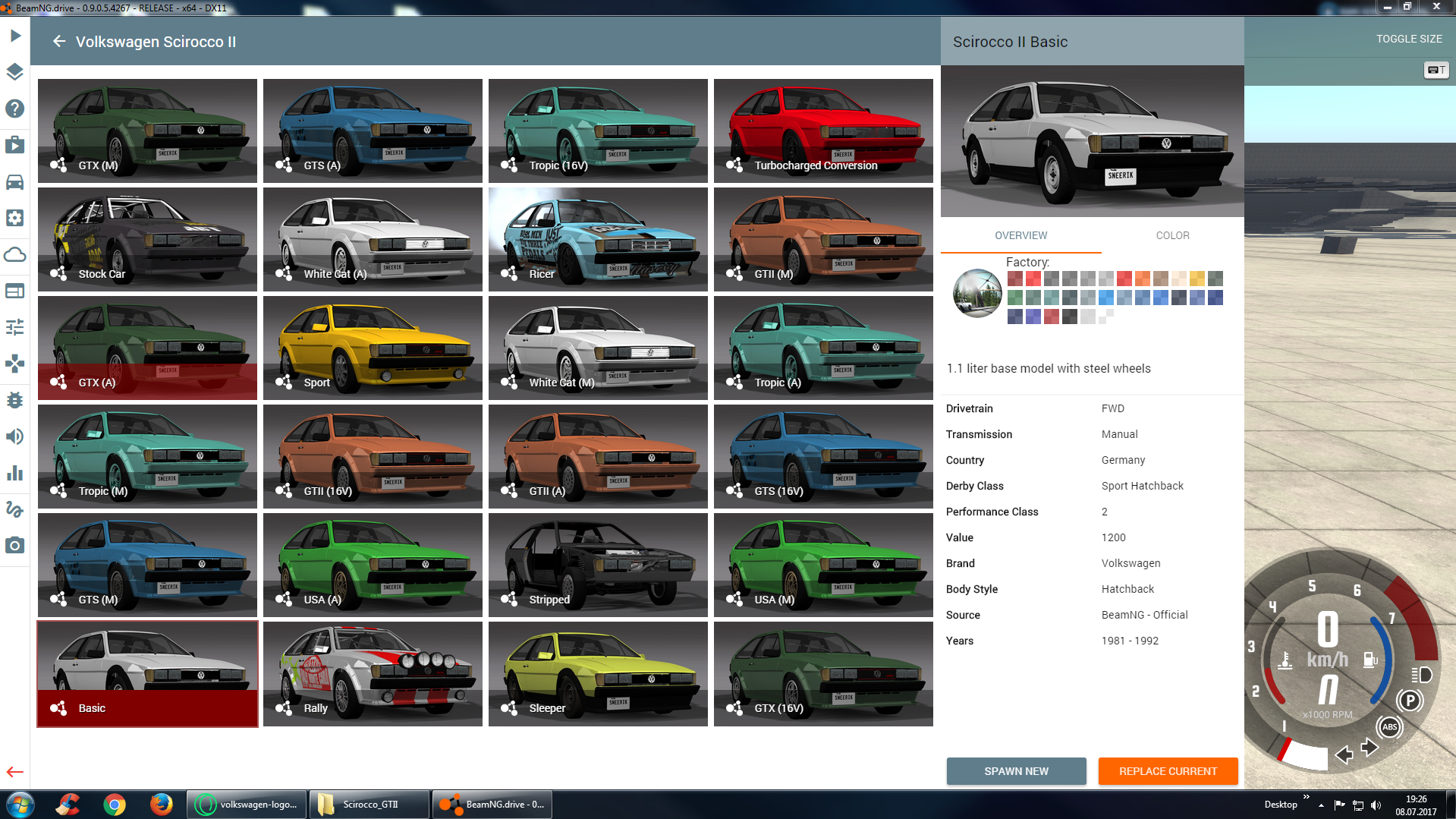Select the Stripped configuration thumbnail
The height and width of the screenshot is (819, 1456).
[x=598, y=565]
